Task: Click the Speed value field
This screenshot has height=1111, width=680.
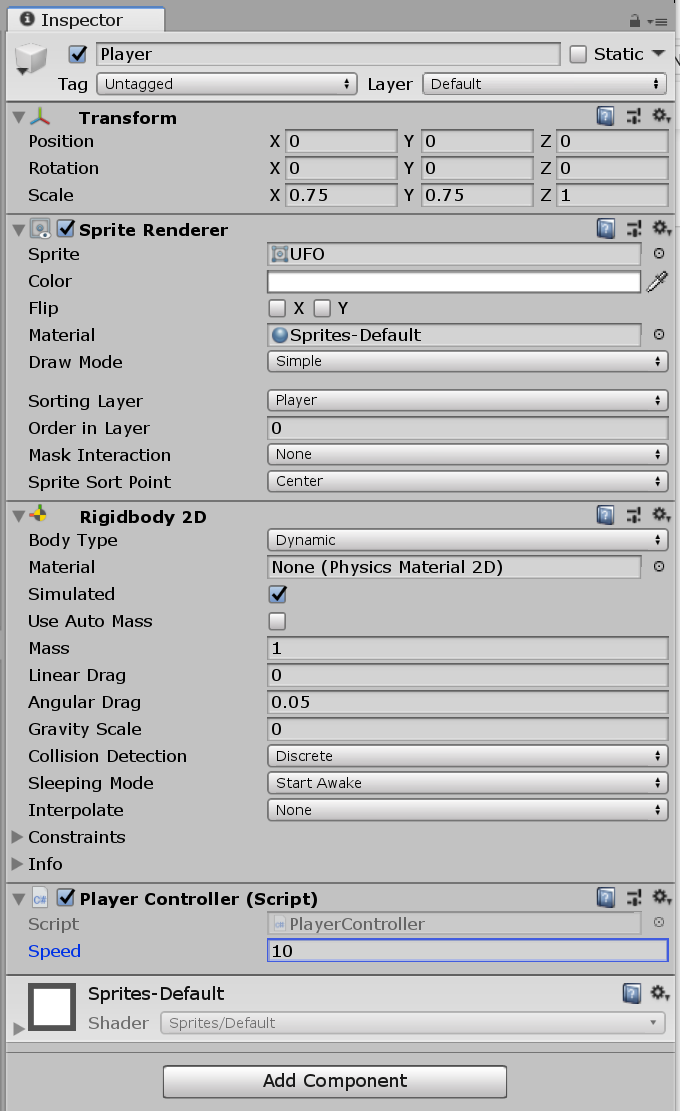Action: click(468, 951)
